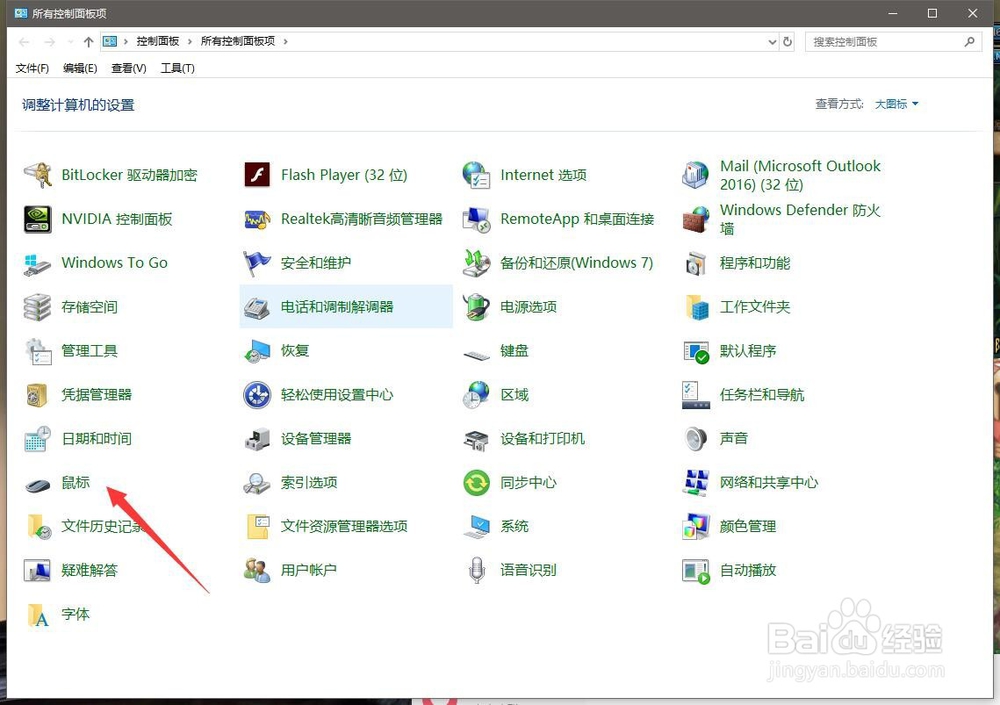
Task: Click the back navigation arrow
Action: tap(22, 42)
